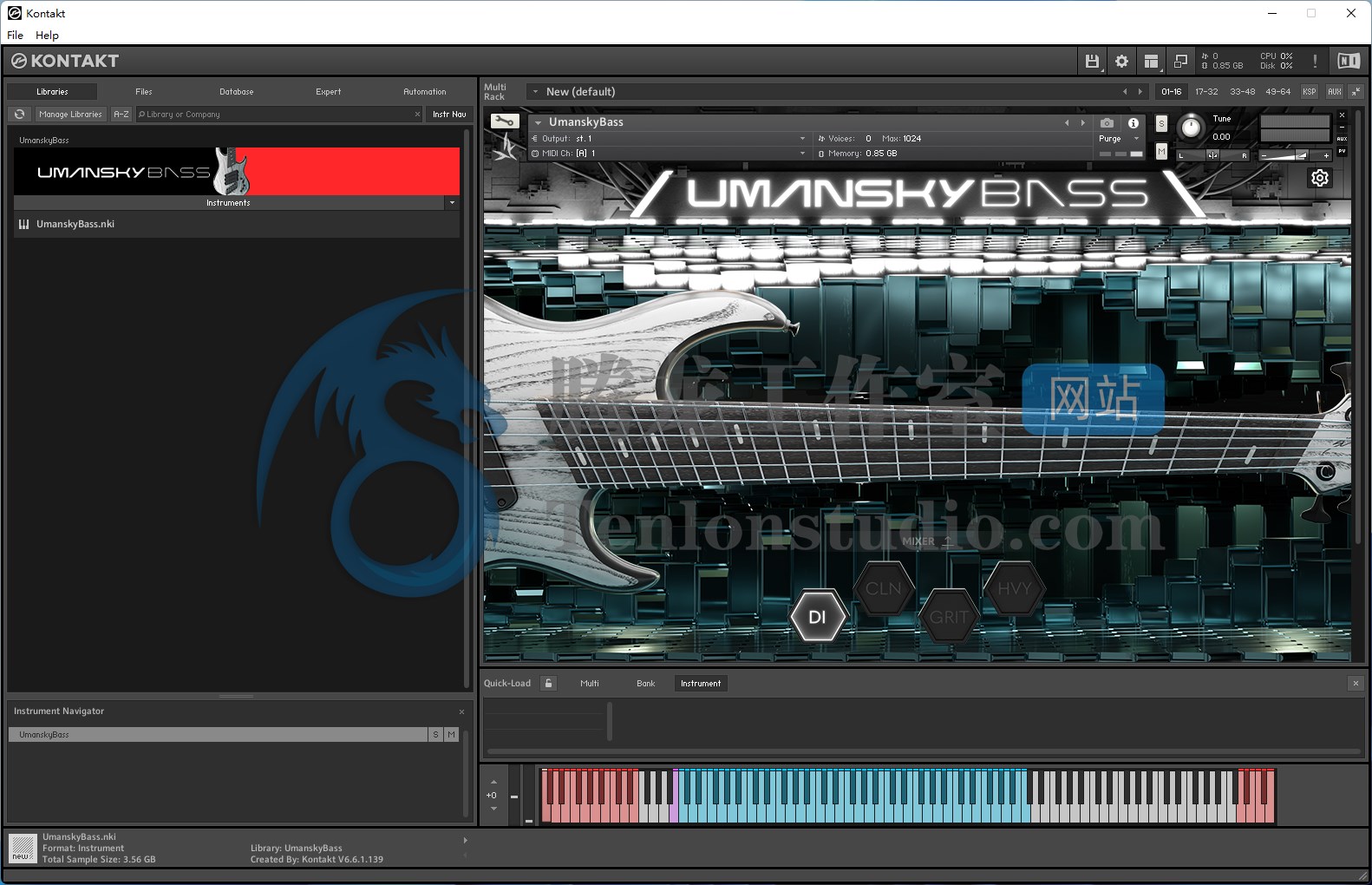The width and height of the screenshot is (1372, 885).
Task: Adjust the Tune knob
Action: [1192, 128]
